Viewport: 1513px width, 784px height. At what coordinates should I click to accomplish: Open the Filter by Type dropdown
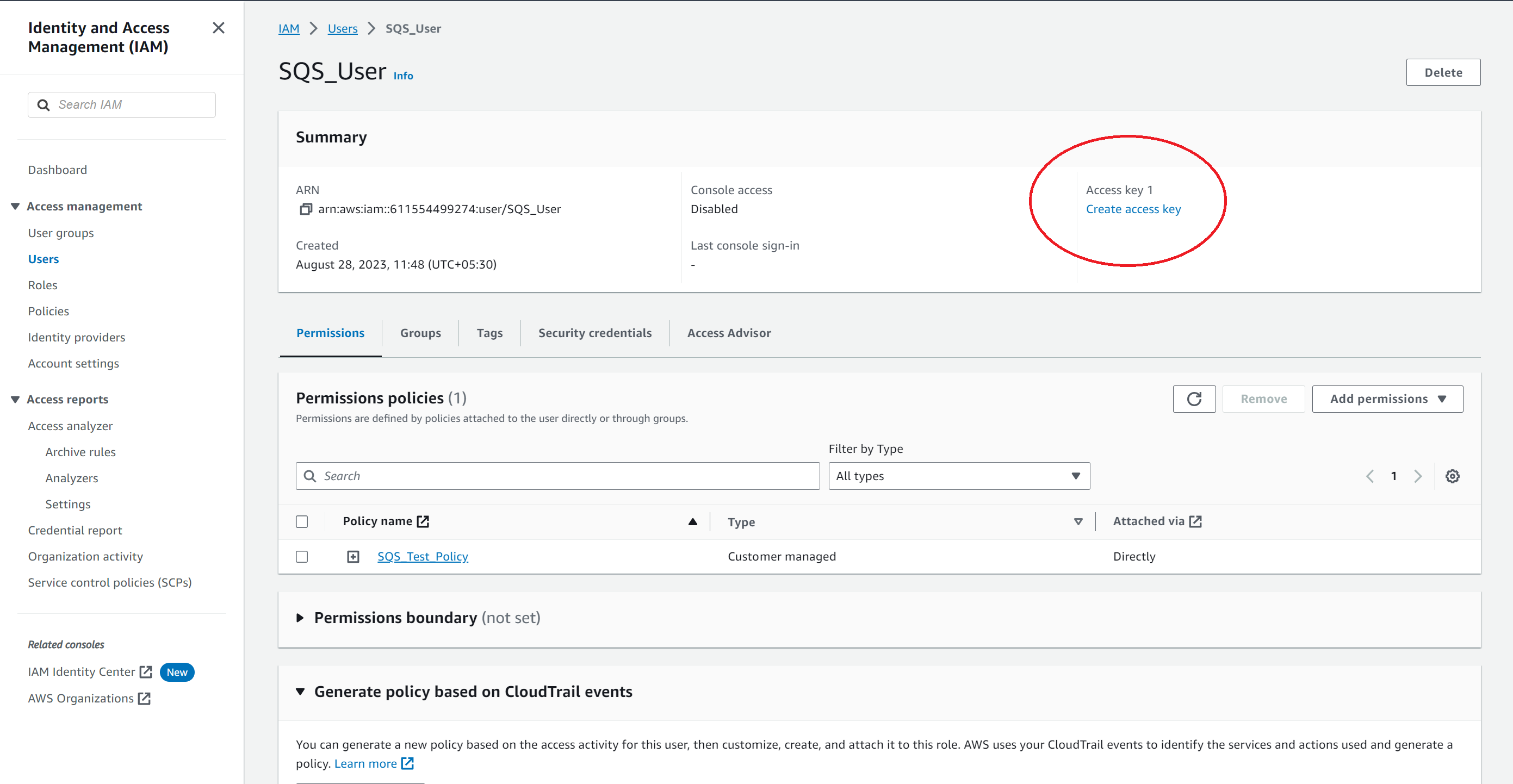click(957, 475)
